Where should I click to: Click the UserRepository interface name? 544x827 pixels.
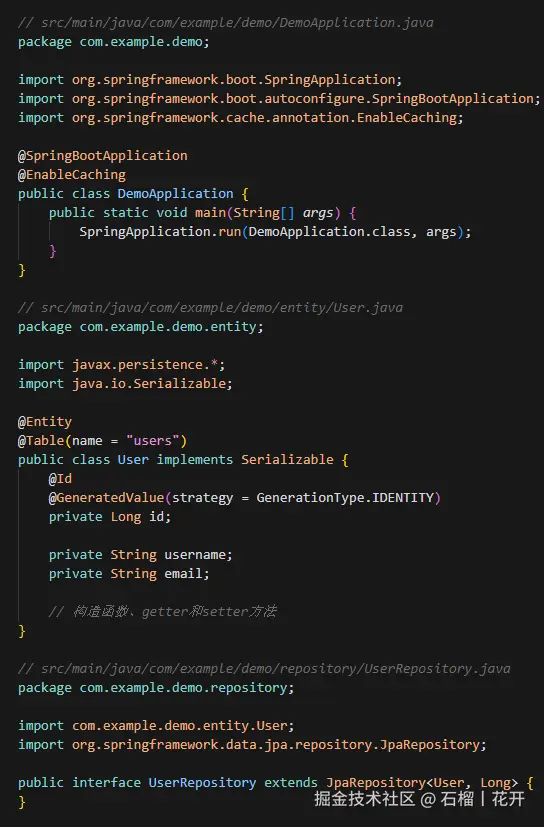pyautogui.click(x=202, y=782)
